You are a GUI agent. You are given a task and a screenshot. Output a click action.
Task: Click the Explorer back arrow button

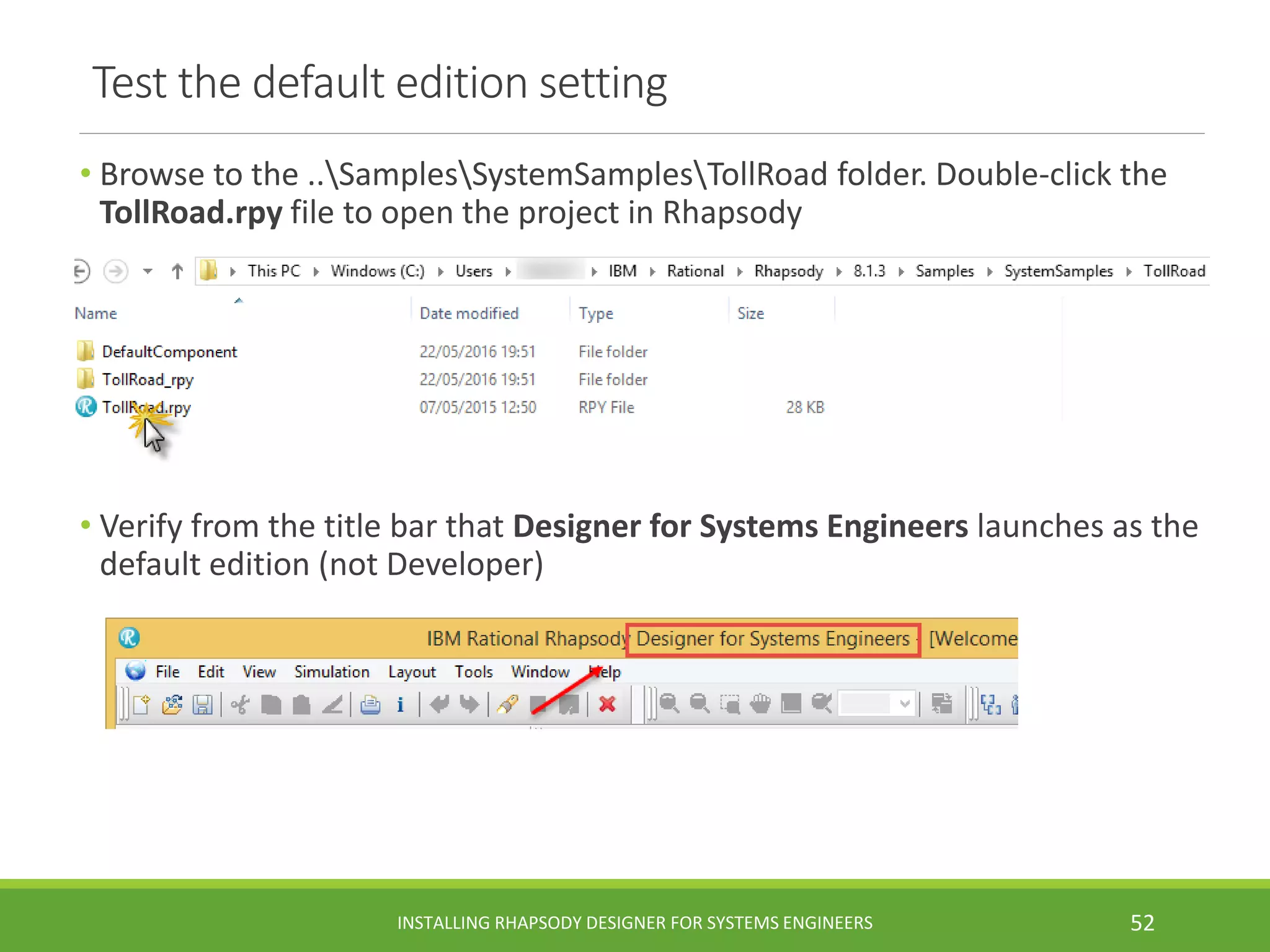tap(81, 271)
